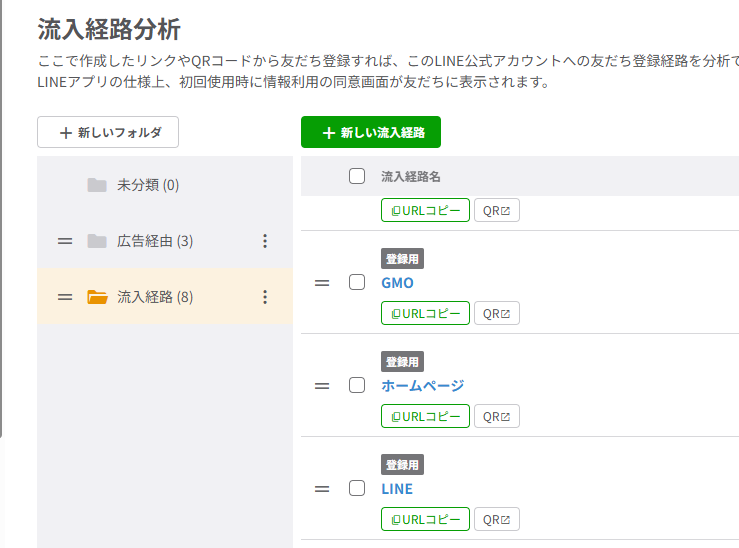Check the checkbox for the GMO row
739x548 pixels.
coord(357,283)
